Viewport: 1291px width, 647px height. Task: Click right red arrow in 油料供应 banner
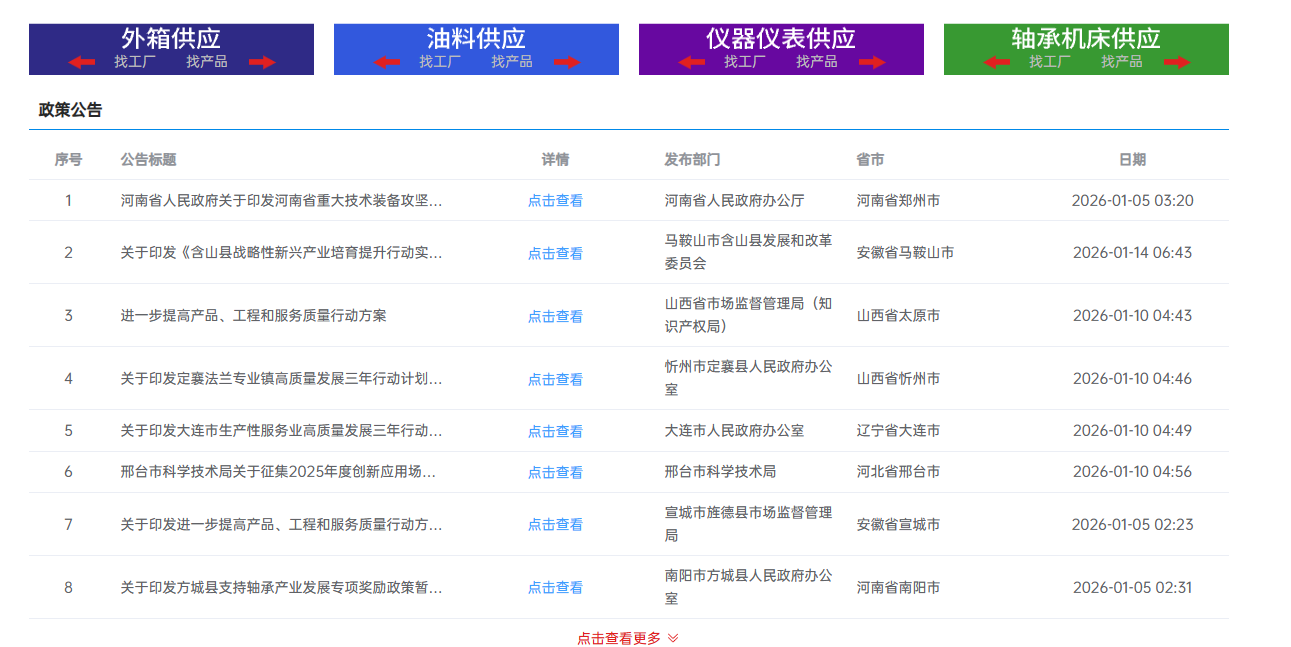click(x=567, y=62)
